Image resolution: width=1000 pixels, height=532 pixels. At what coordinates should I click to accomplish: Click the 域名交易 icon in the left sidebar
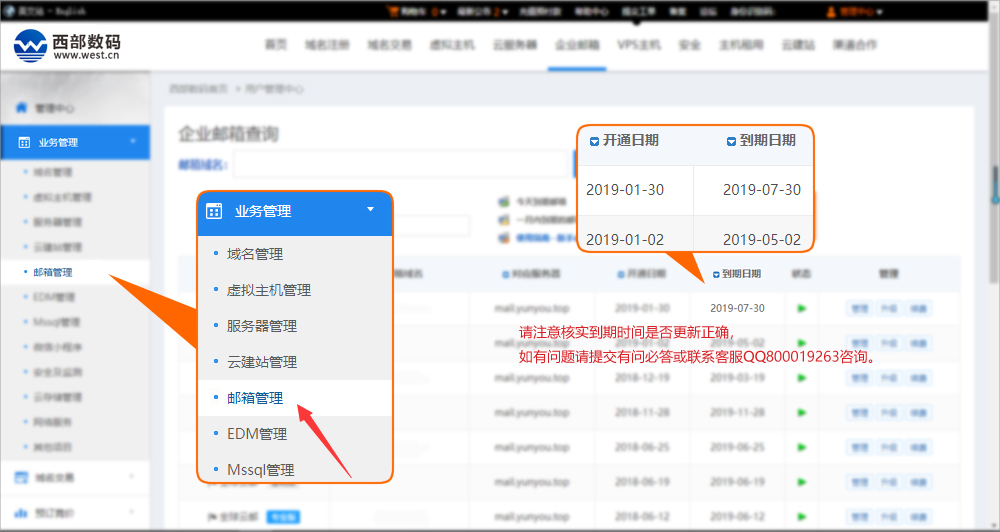22,477
